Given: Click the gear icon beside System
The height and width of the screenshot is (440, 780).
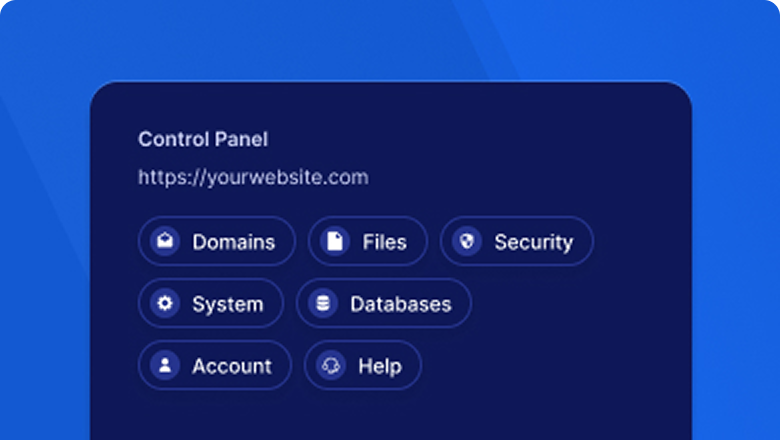Looking at the screenshot, I should pyautogui.click(x=165, y=304).
